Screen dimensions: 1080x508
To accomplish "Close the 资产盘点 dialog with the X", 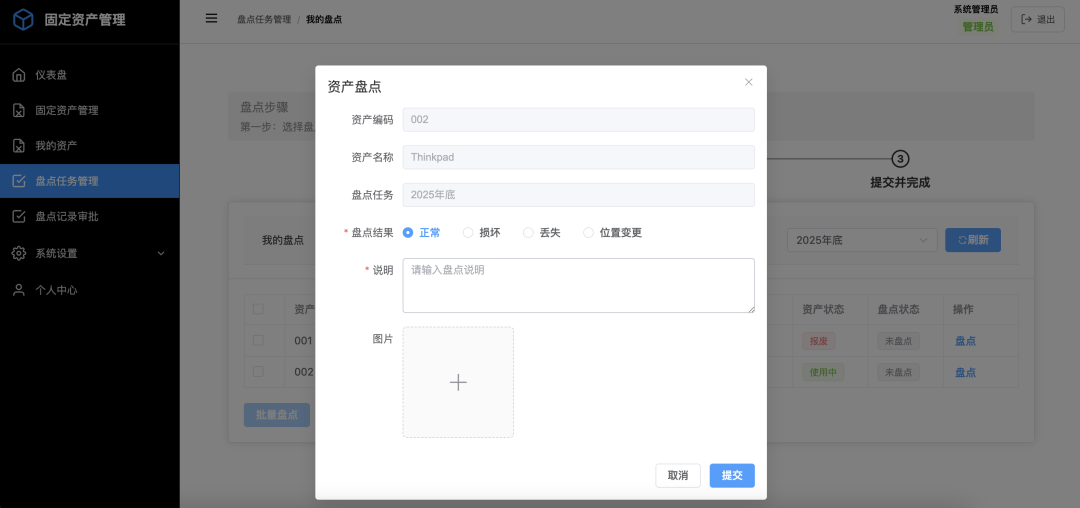I will [749, 82].
